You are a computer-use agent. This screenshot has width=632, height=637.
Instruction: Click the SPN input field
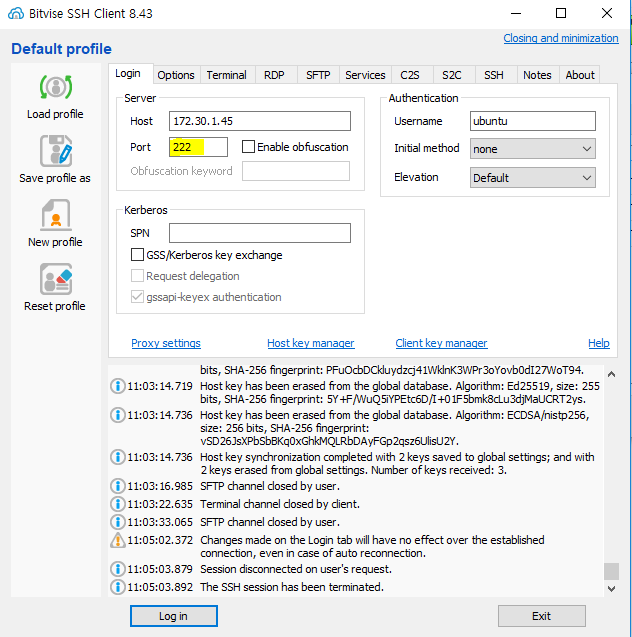[260, 233]
